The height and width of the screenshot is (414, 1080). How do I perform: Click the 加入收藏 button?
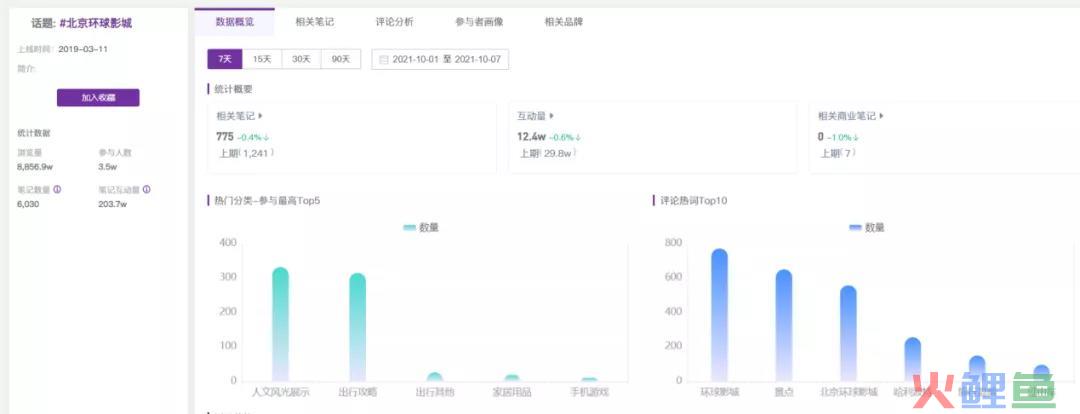point(98,98)
